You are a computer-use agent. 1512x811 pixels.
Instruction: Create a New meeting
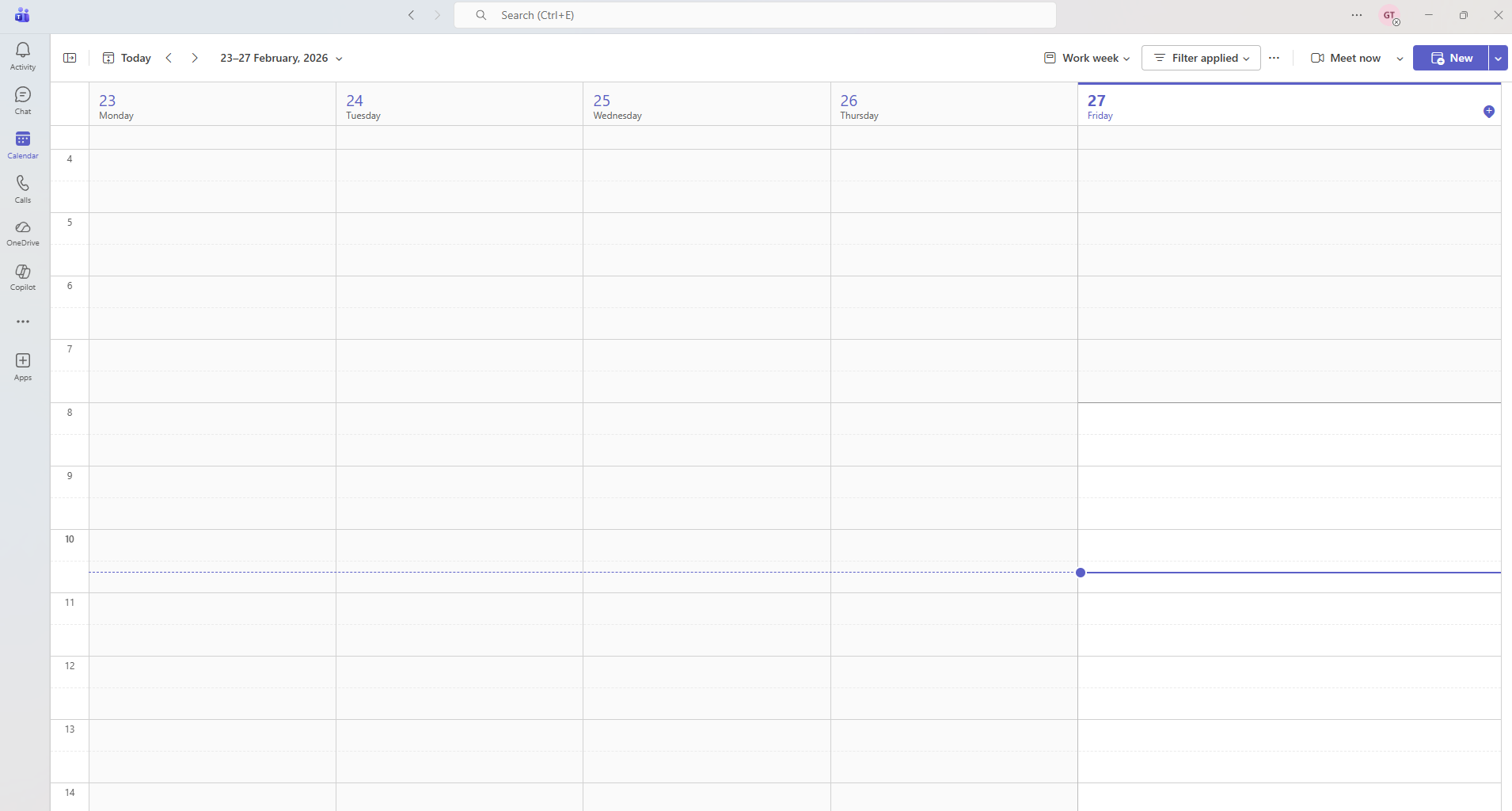[1453, 58]
